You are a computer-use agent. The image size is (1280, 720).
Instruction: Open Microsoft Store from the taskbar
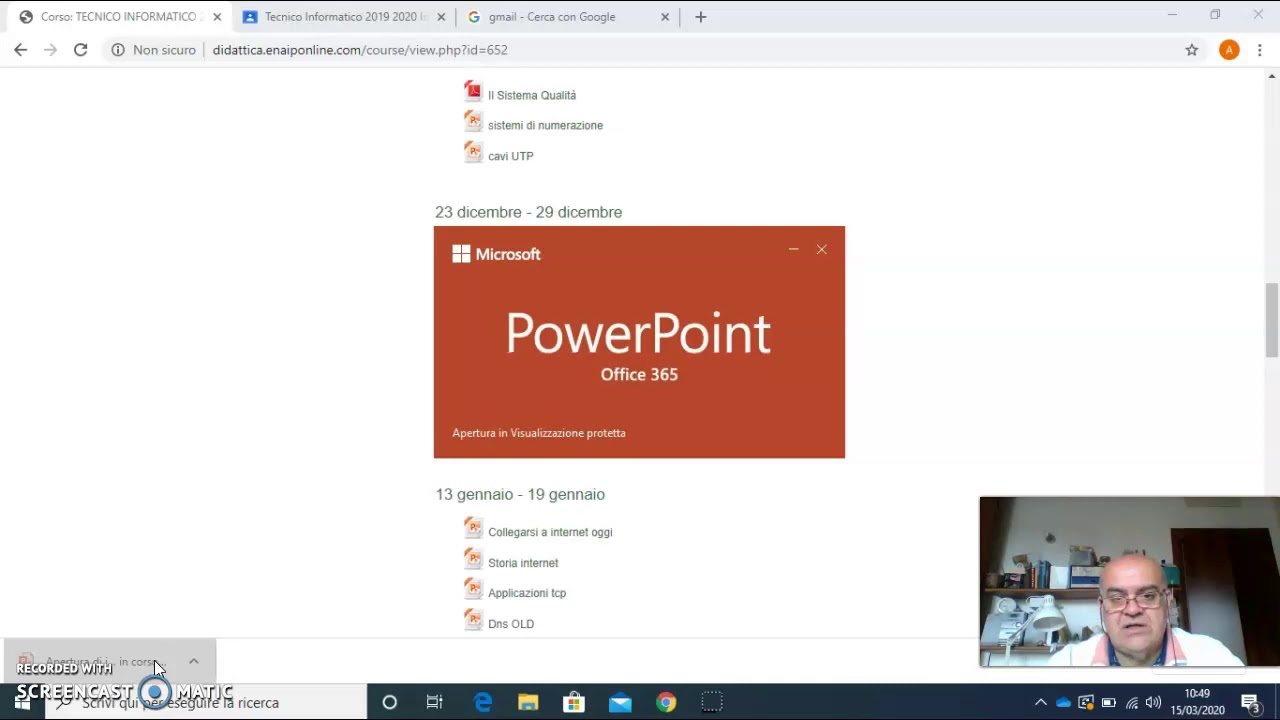pyautogui.click(x=574, y=702)
